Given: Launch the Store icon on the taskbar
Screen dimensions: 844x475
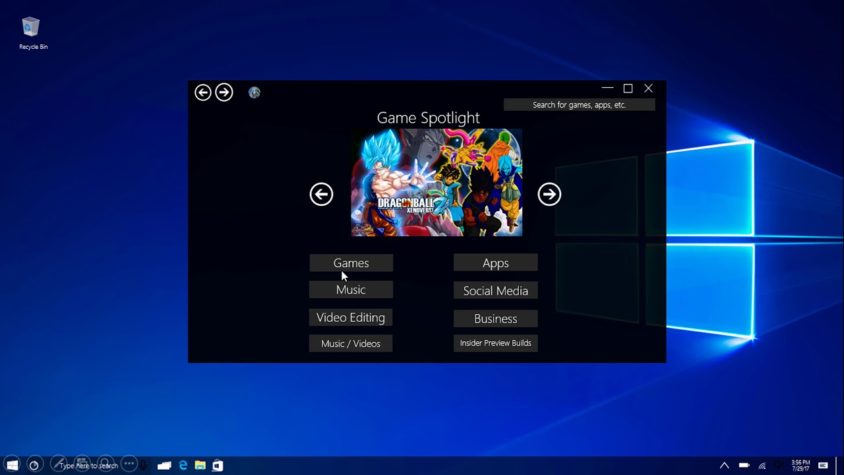Looking at the screenshot, I should pos(217,465).
